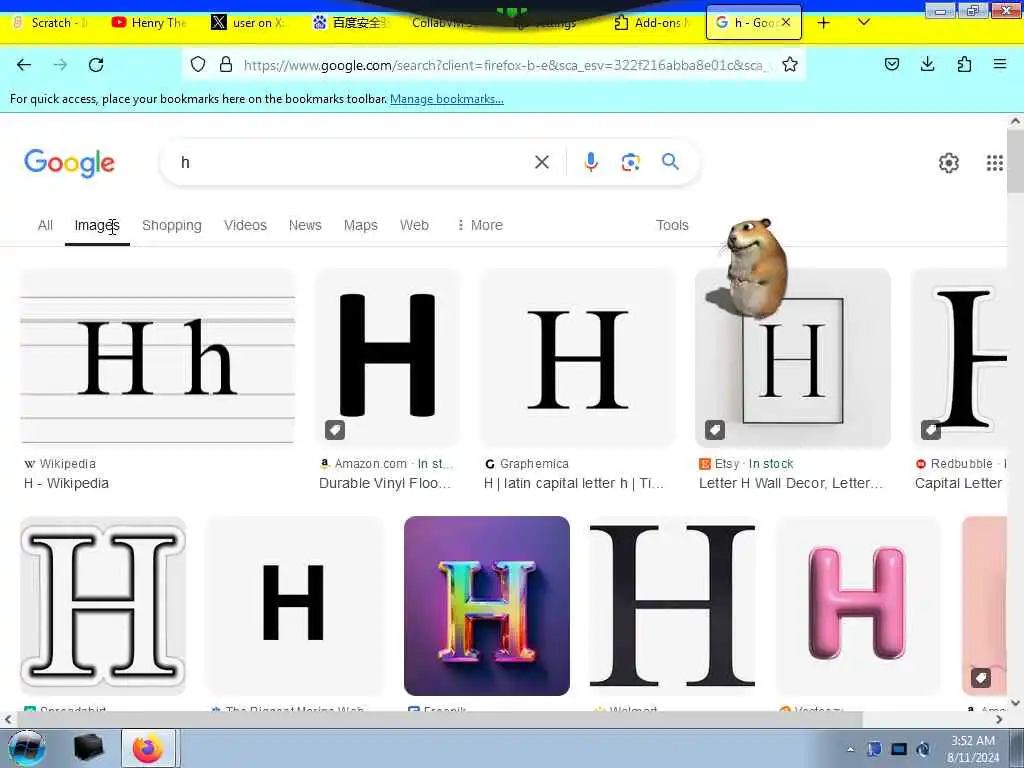Switch to the Henry YouTube tab
Screen dimensions: 1024x768
click(x=150, y=23)
